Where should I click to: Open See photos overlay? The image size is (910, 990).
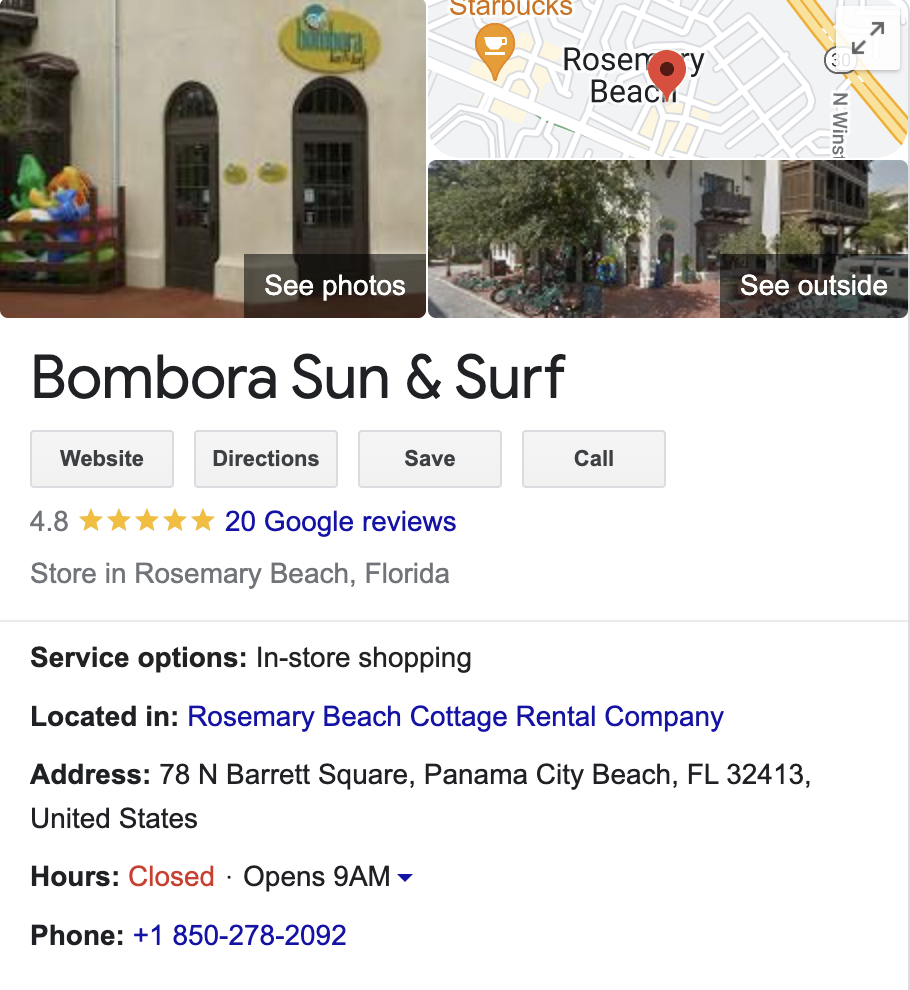pos(335,285)
